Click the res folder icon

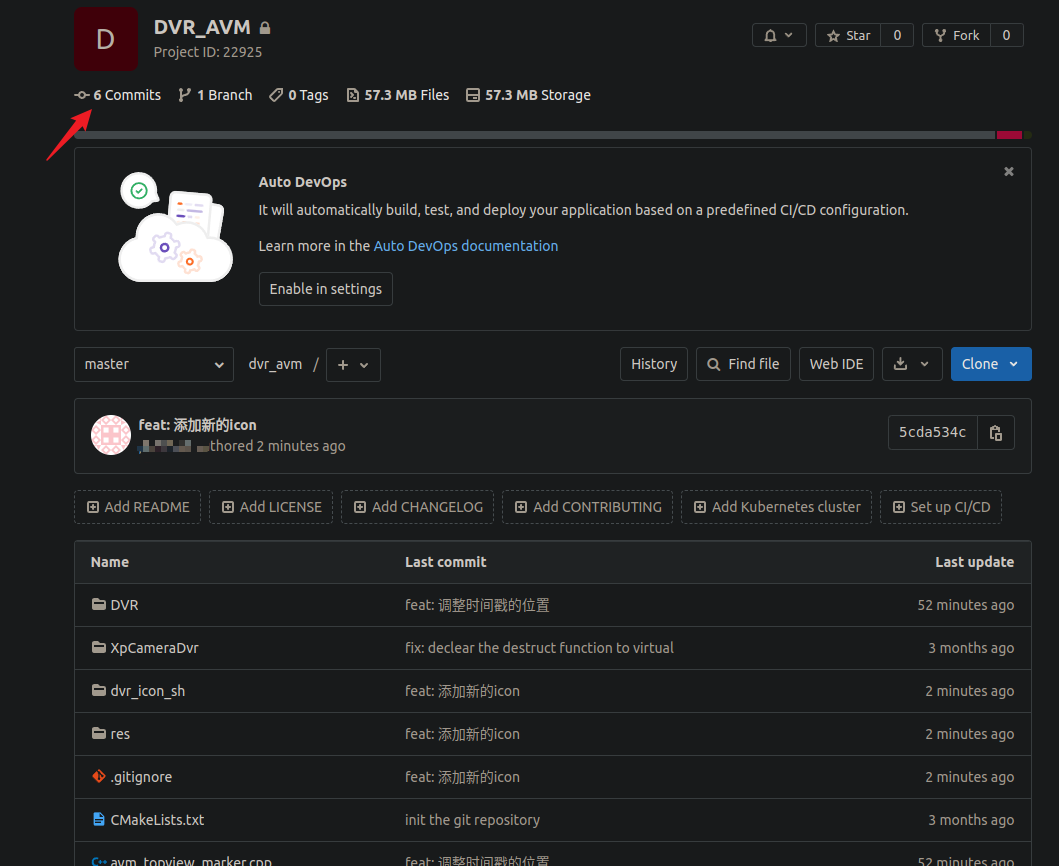[99, 733]
